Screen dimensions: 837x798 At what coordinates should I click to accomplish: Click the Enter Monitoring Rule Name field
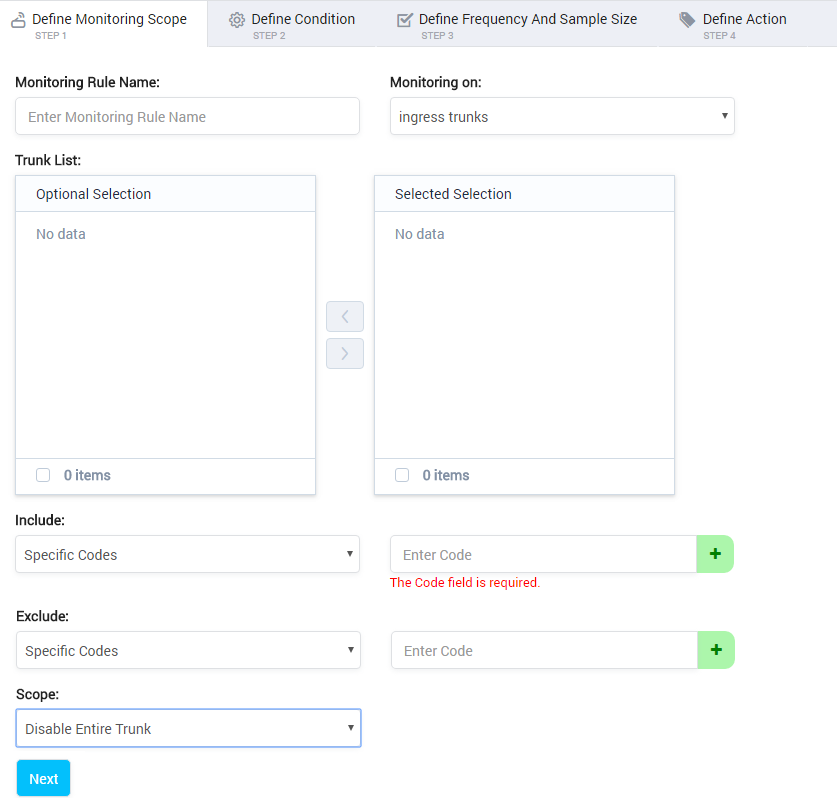(x=187, y=116)
